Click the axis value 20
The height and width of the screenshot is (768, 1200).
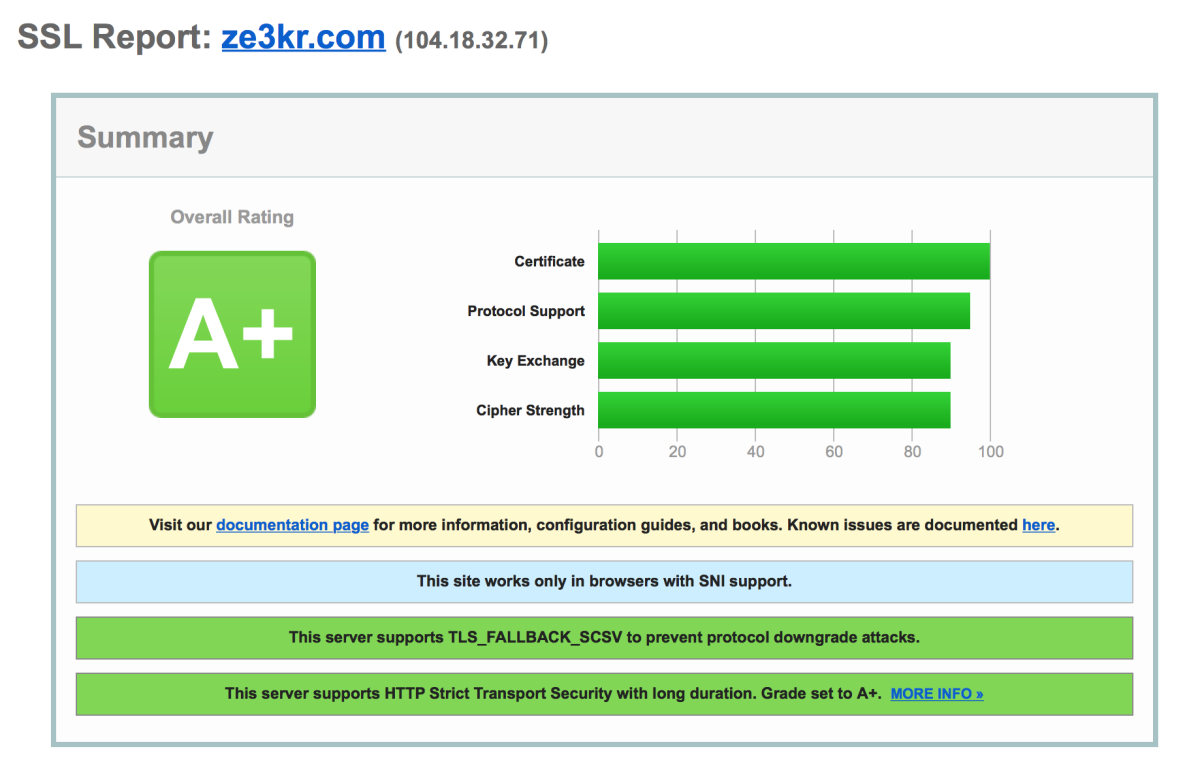point(677,452)
